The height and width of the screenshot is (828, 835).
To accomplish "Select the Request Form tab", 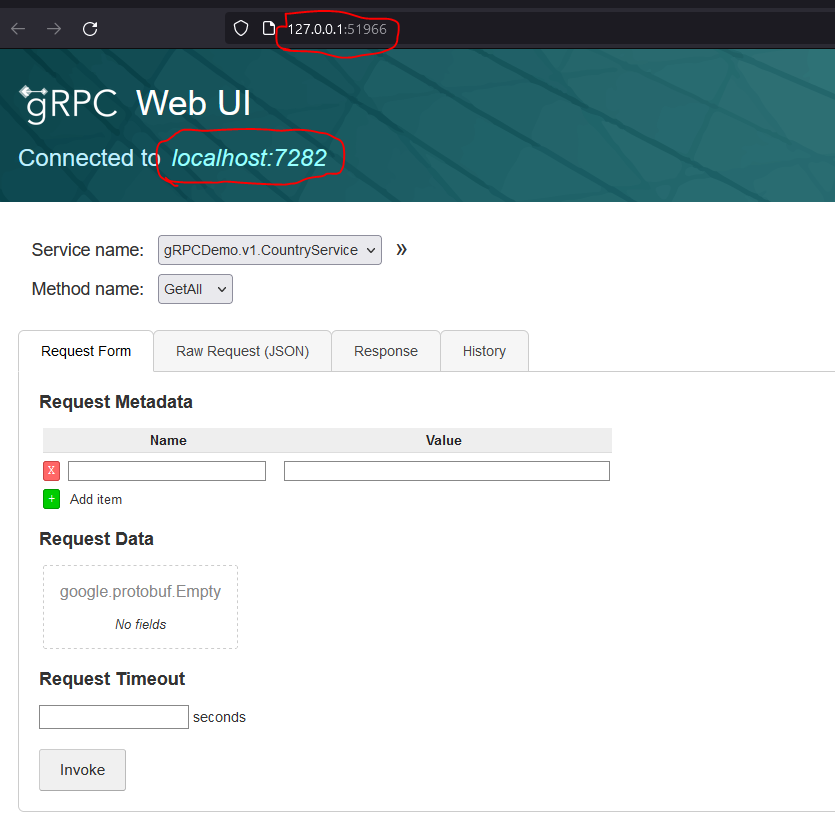I will point(86,351).
